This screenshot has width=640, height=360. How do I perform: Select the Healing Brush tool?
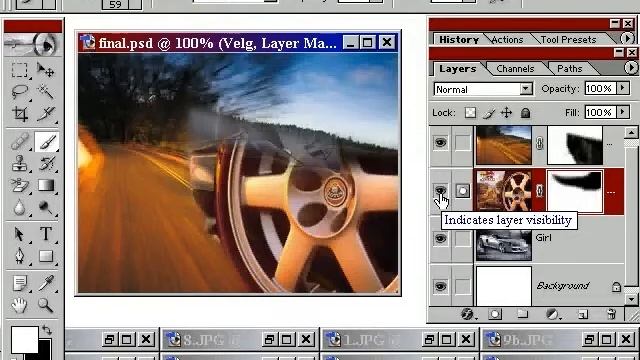(19, 142)
